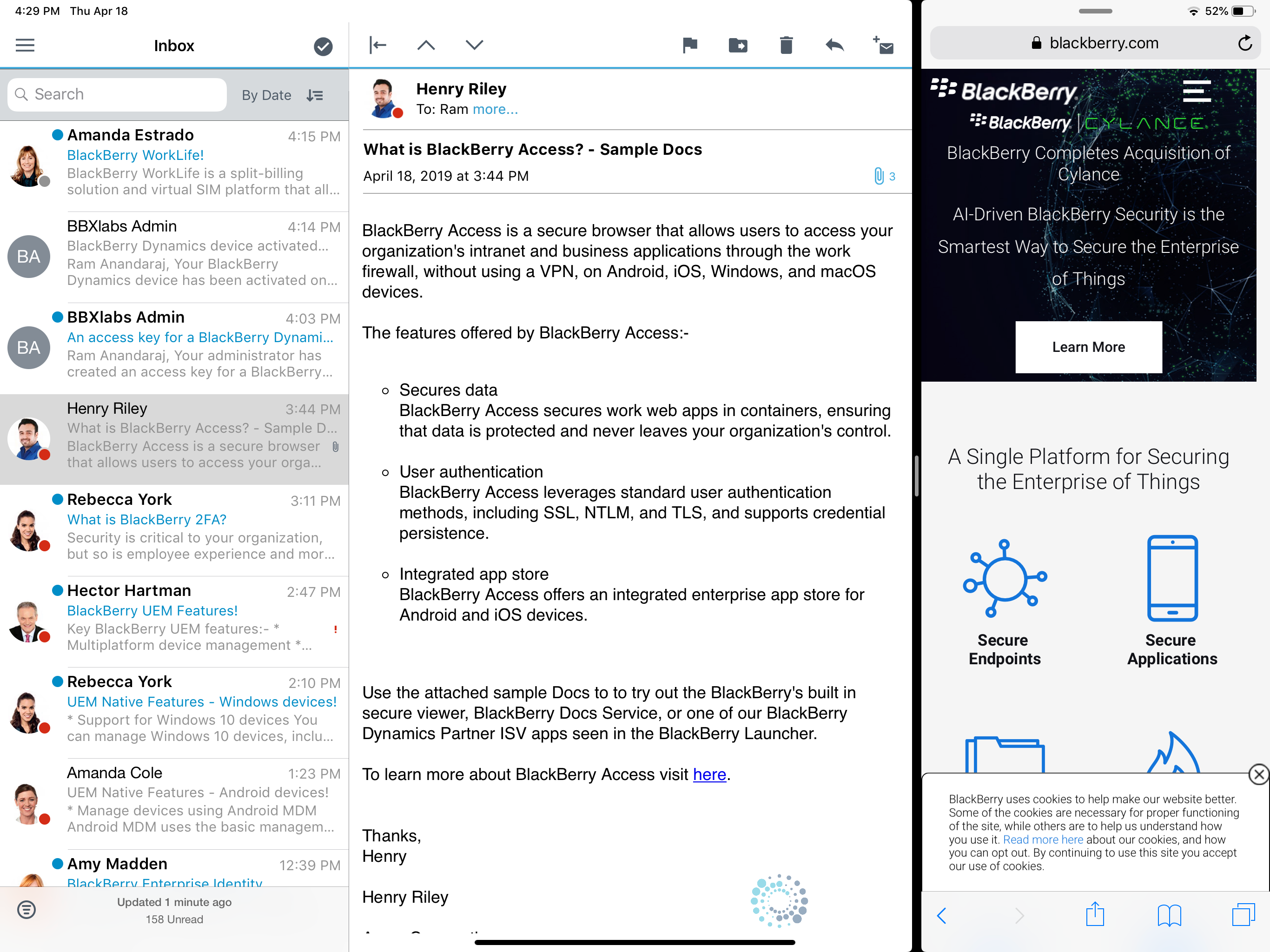Screen dimensions: 1270x952
Task: Open the BlackBerry Launcher floating icon
Action: [779, 900]
